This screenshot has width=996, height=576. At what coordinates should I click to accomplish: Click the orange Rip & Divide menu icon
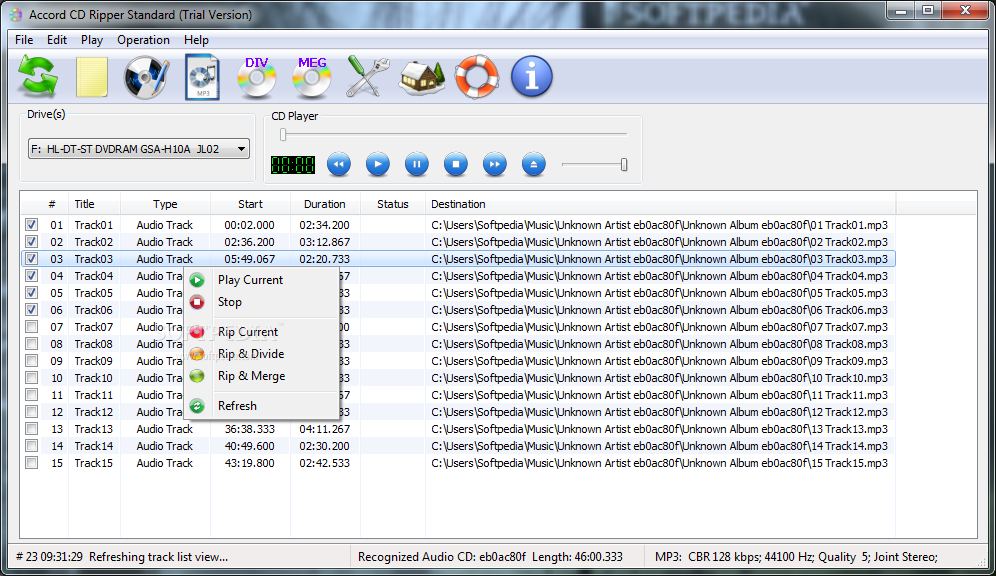coord(197,354)
